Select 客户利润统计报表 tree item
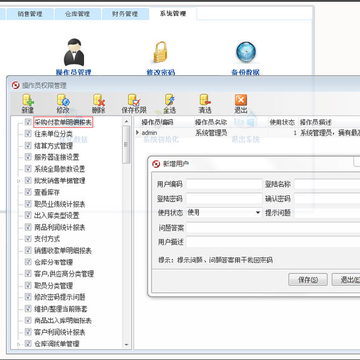 pyautogui.click(x=60, y=332)
